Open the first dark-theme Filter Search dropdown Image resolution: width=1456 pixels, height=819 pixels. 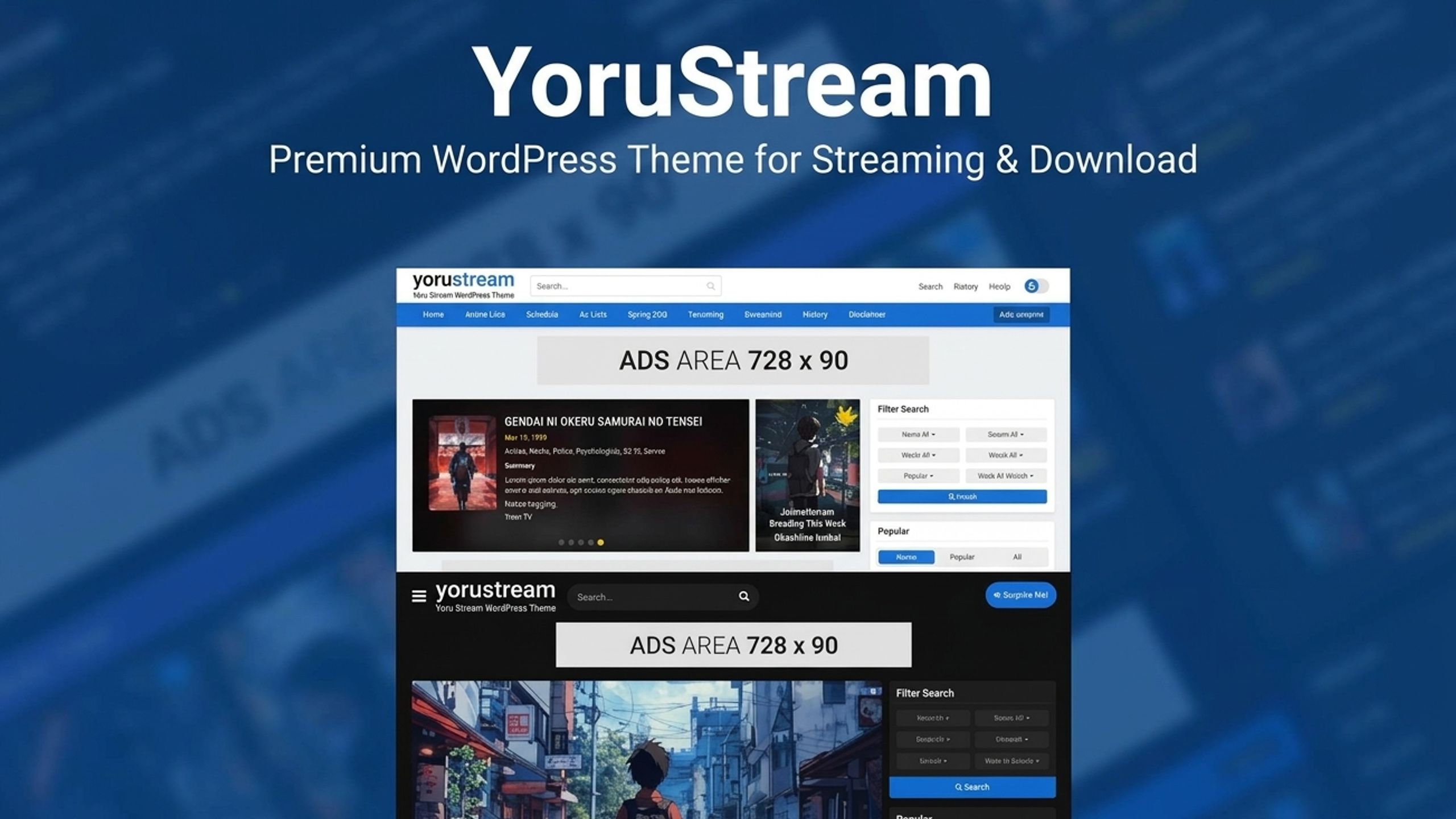tap(933, 718)
